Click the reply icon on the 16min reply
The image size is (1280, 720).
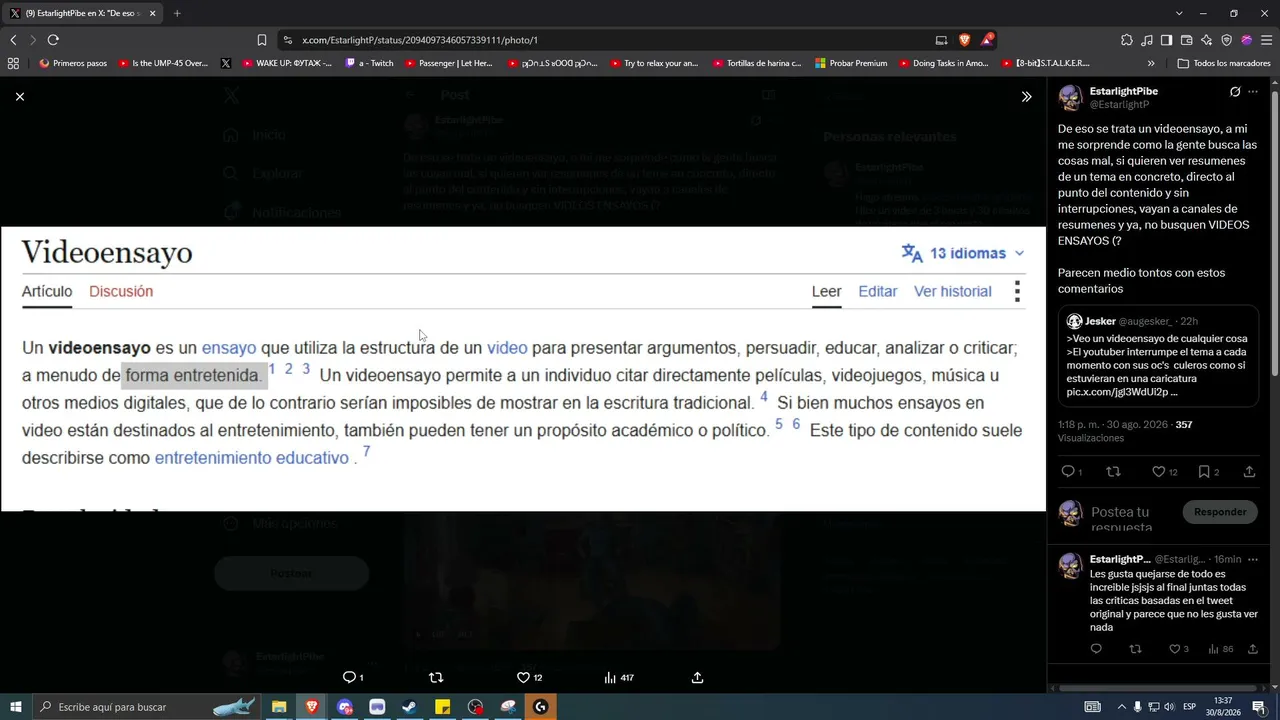point(1096,649)
